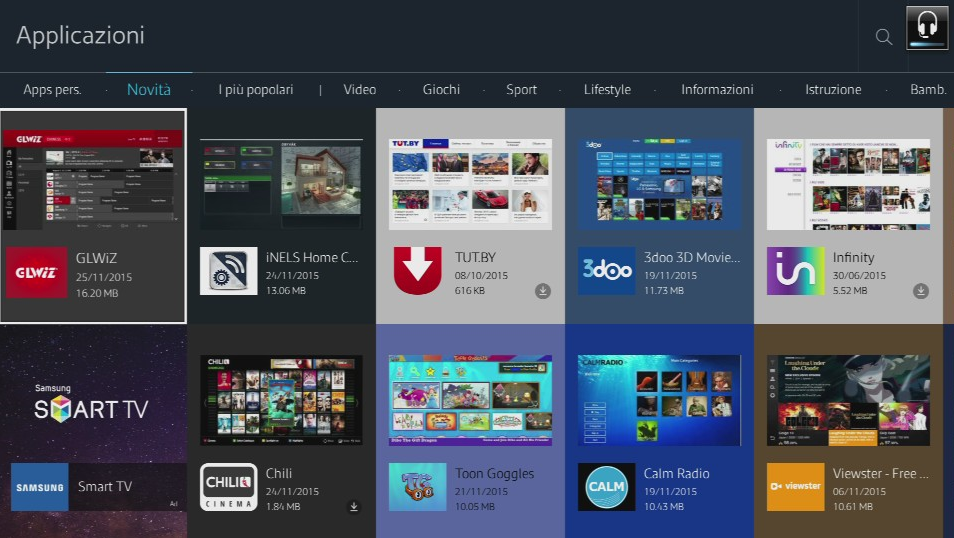The image size is (954, 538).
Task: Open the Bamb. category tab
Action: [x=928, y=89]
